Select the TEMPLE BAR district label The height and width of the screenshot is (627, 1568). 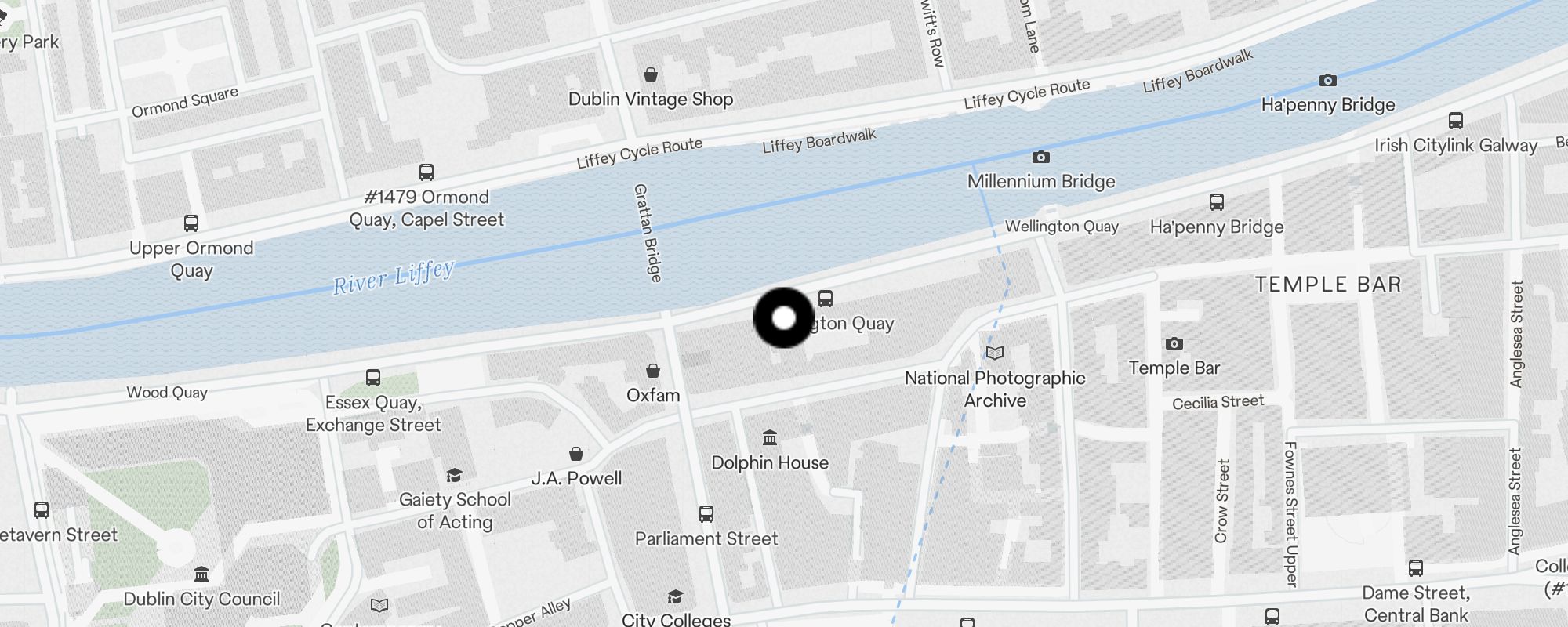[1328, 284]
